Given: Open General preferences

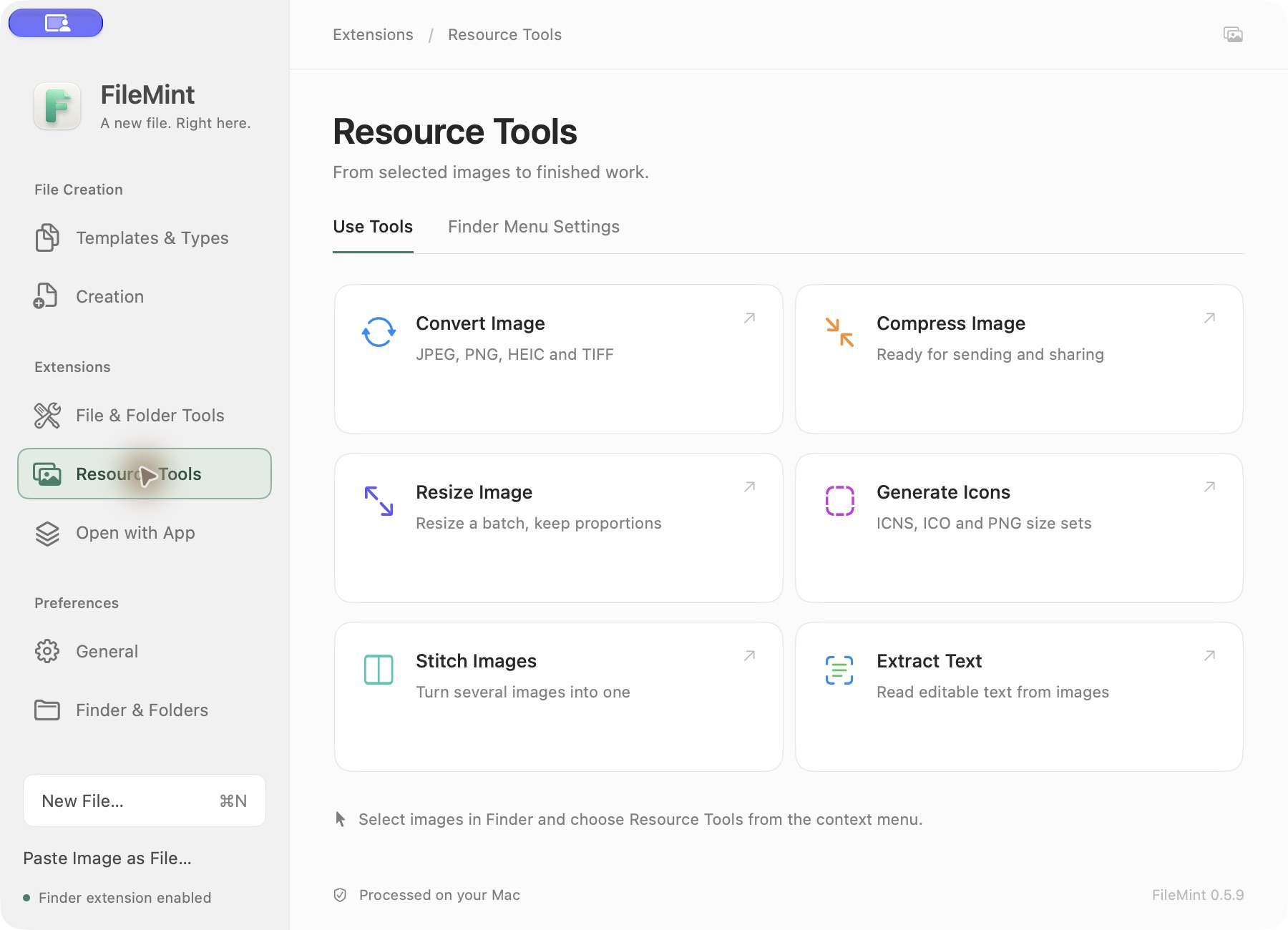Looking at the screenshot, I should point(145,651).
